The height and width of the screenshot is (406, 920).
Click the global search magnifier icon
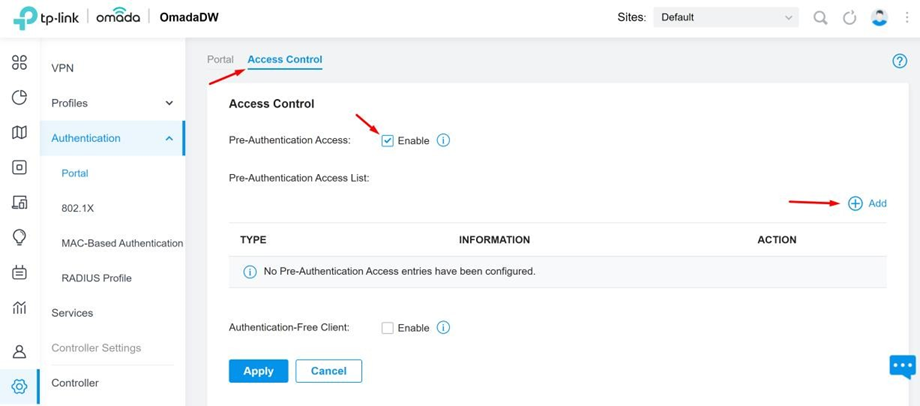[x=820, y=18]
